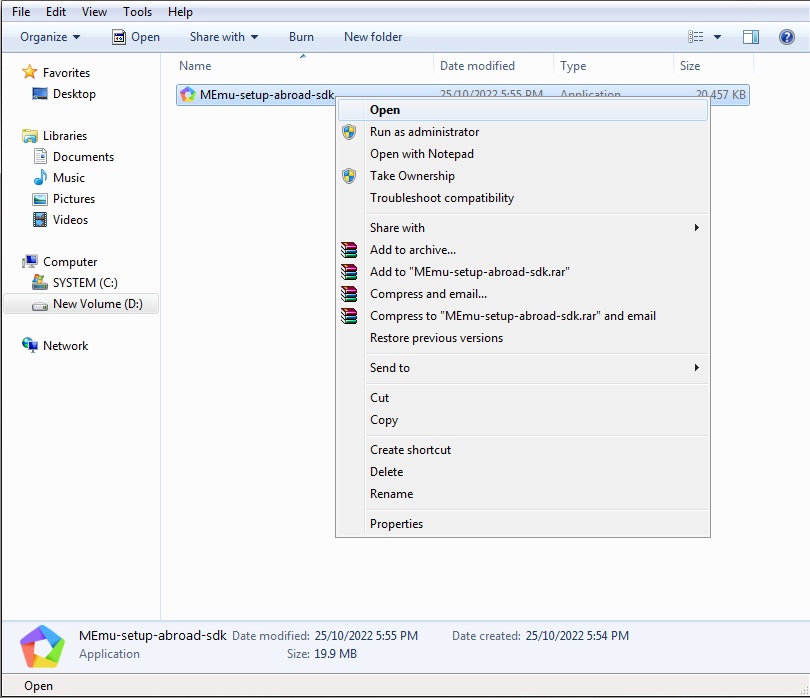This screenshot has height=698, width=810.
Task: Click the WinRAR icon beside Compress and email
Action: click(x=348, y=294)
